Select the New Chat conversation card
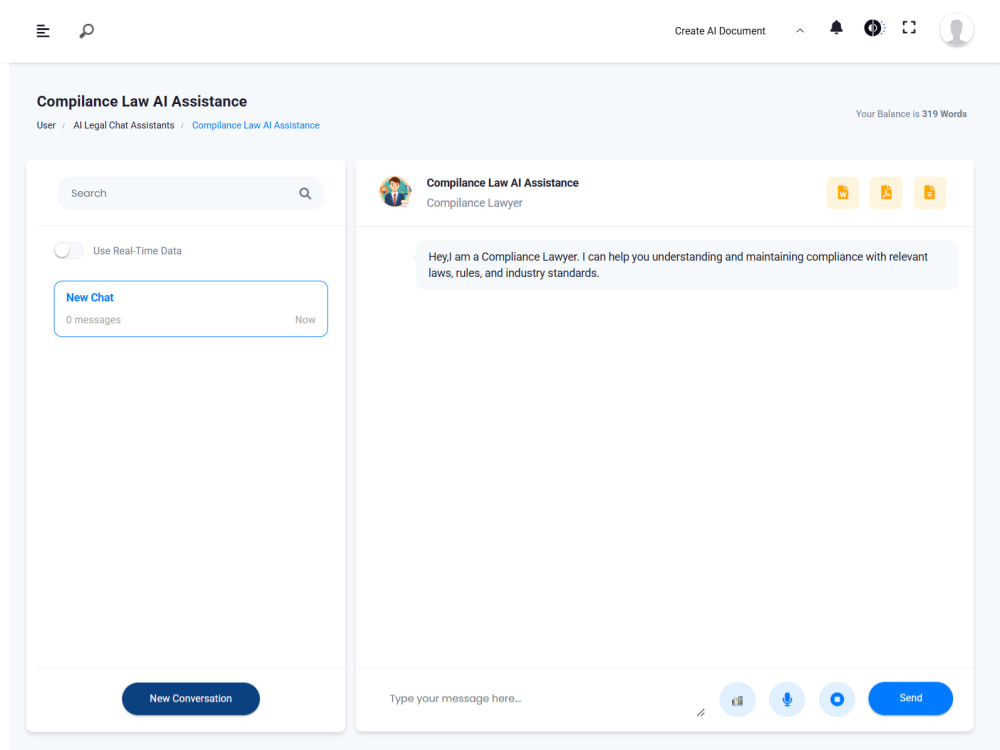Image resolution: width=1000 pixels, height=750 pixels. [x=191, y=309]
